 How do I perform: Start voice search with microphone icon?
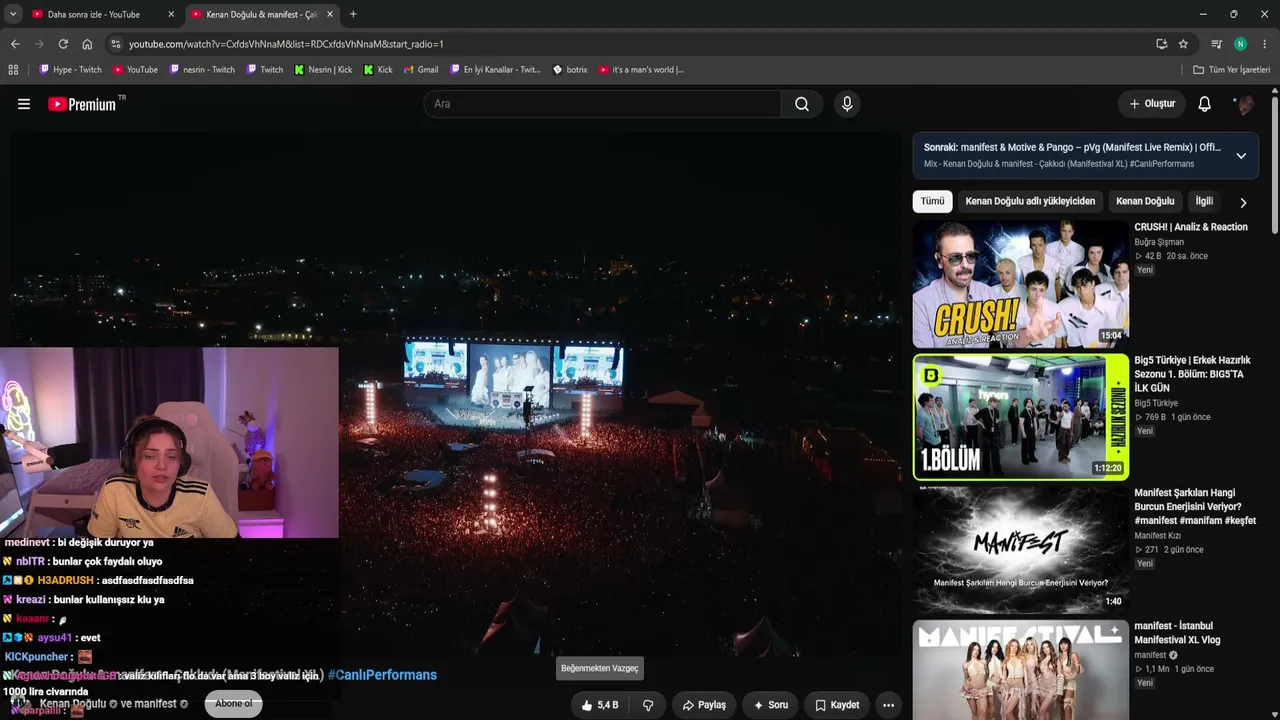coord(847,104)
